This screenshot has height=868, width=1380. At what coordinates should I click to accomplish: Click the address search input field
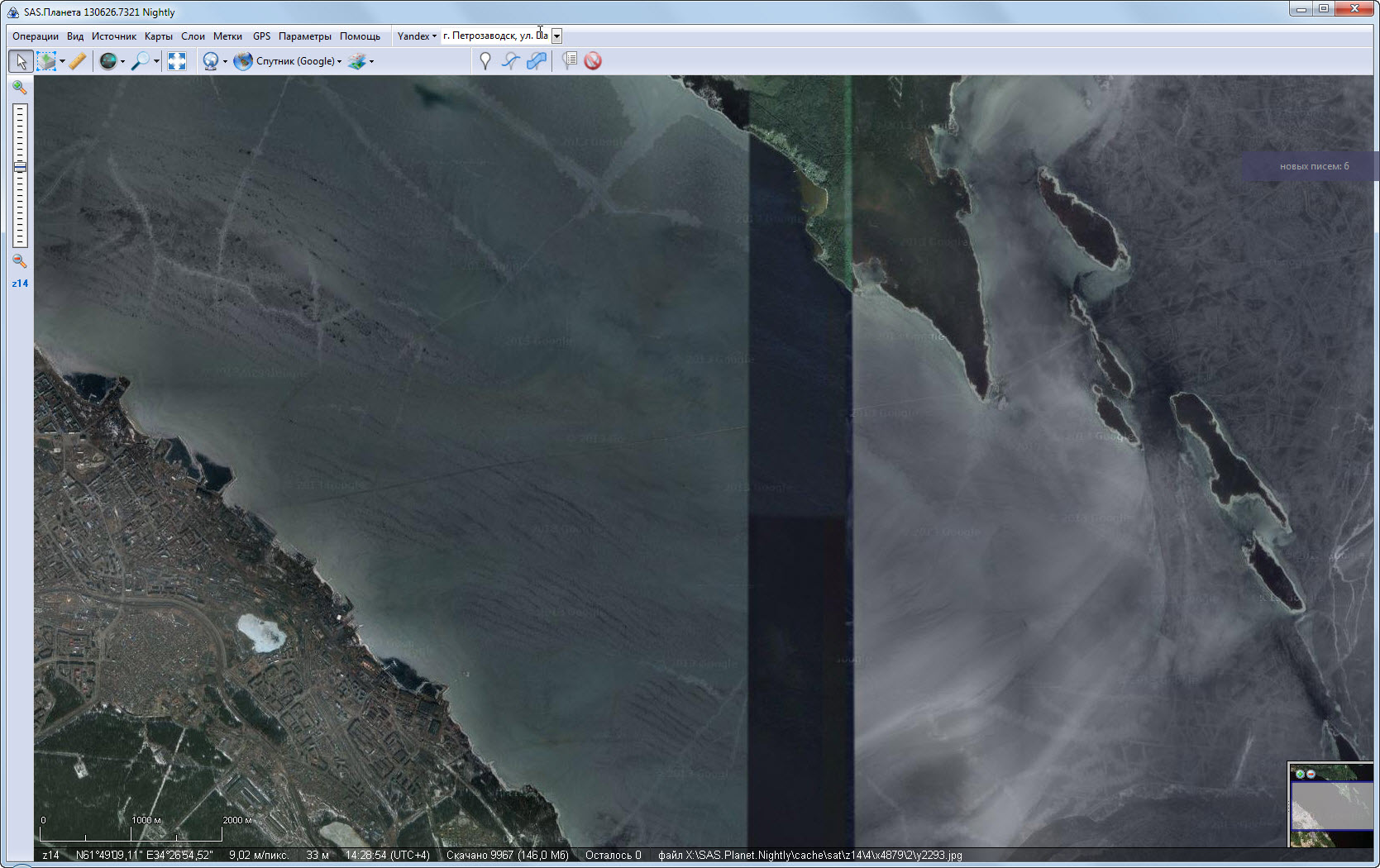click(494, 36)
